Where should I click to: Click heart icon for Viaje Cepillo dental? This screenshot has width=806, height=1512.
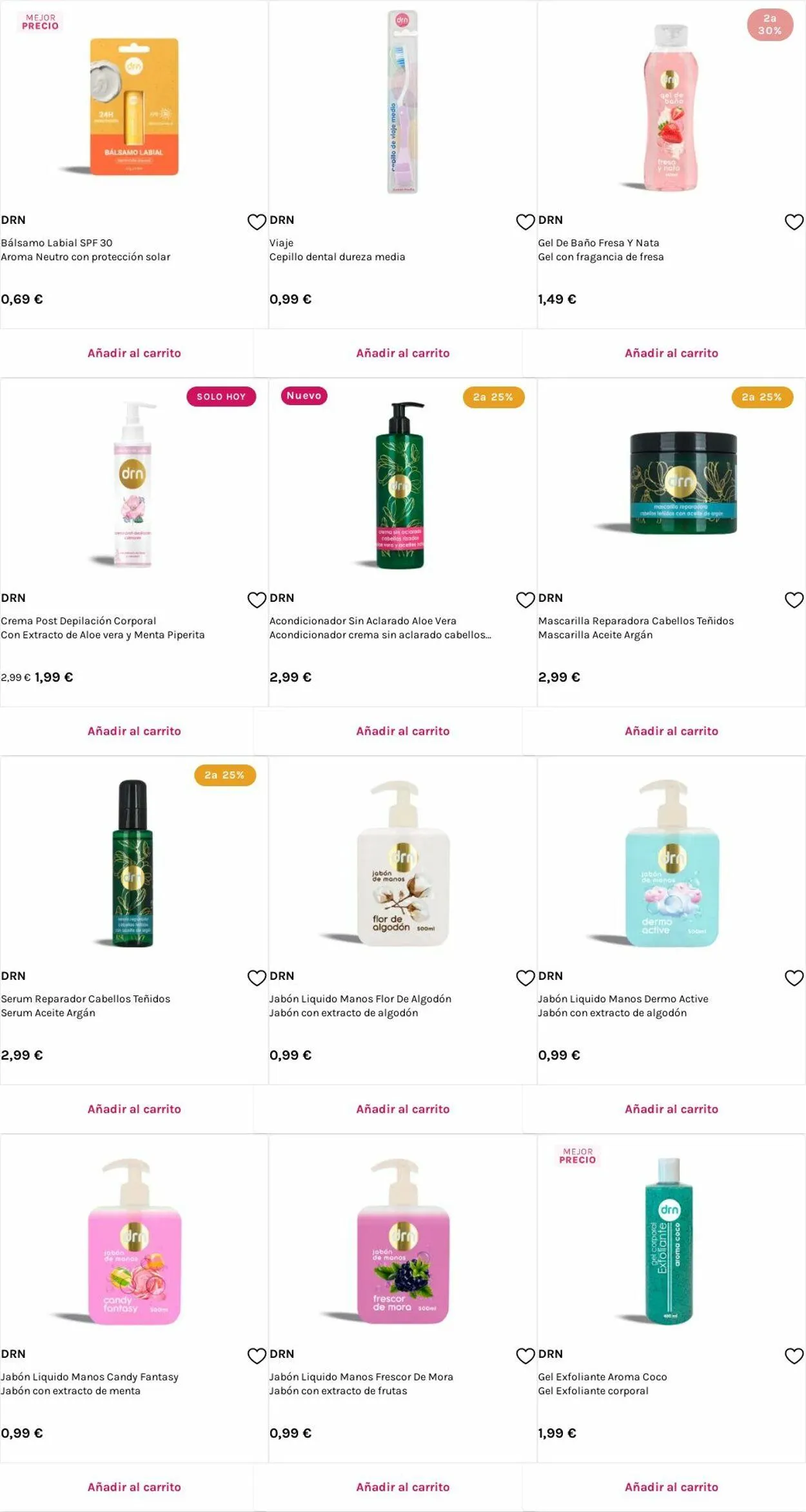pyautogui.click(x=526, y=222)
